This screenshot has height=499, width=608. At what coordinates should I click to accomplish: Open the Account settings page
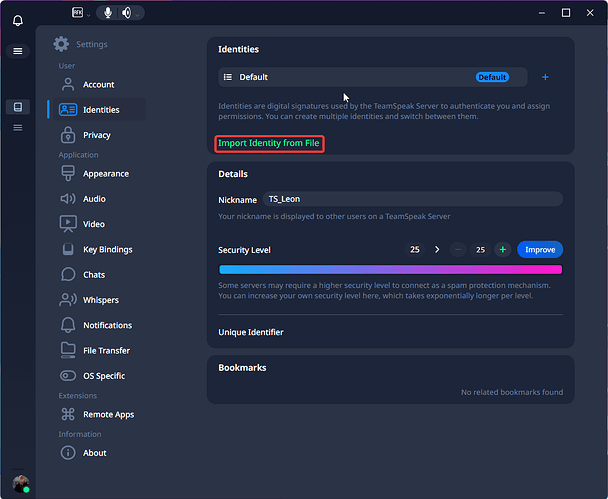99,85
